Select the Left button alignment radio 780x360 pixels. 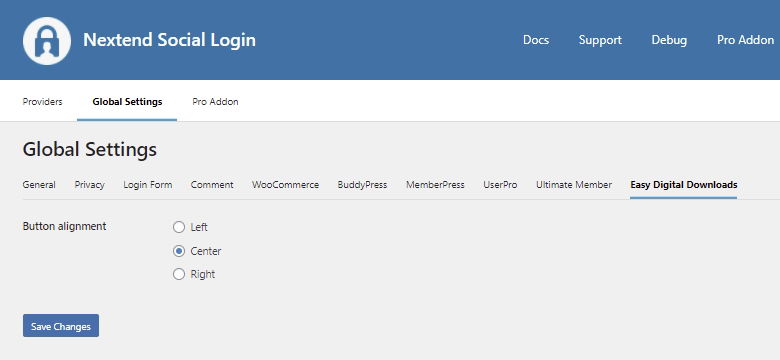pos(179,227)
